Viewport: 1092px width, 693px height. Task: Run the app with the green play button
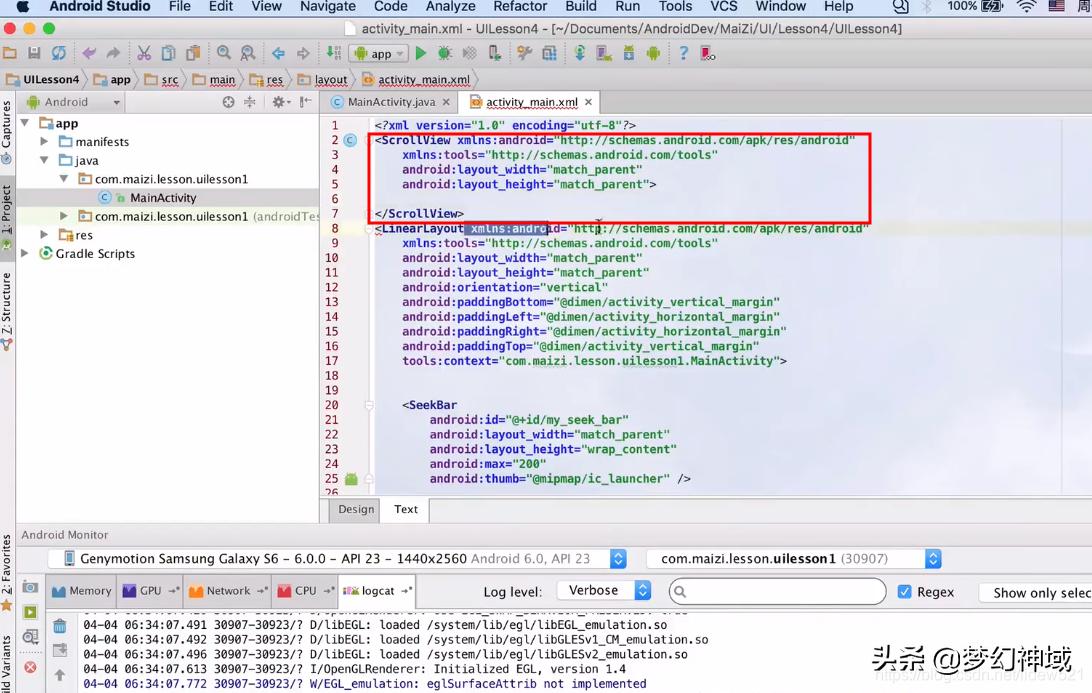pyautogui.click(x=421, y=53)
